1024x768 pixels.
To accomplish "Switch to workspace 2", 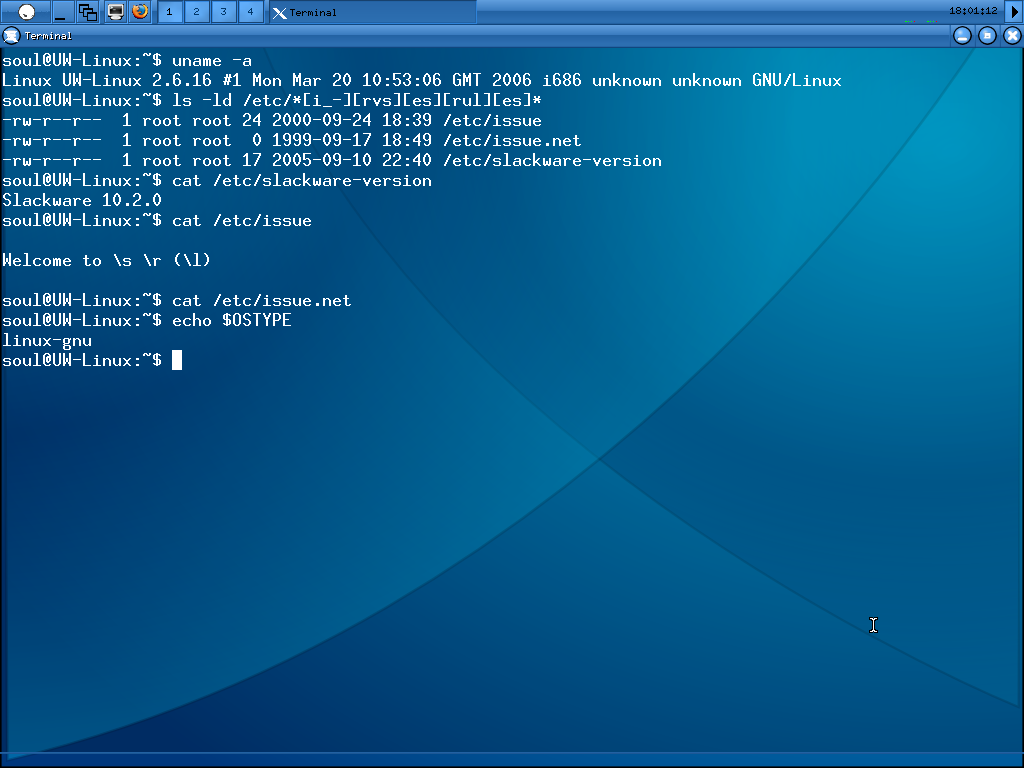I will click(x=197, y=12).
